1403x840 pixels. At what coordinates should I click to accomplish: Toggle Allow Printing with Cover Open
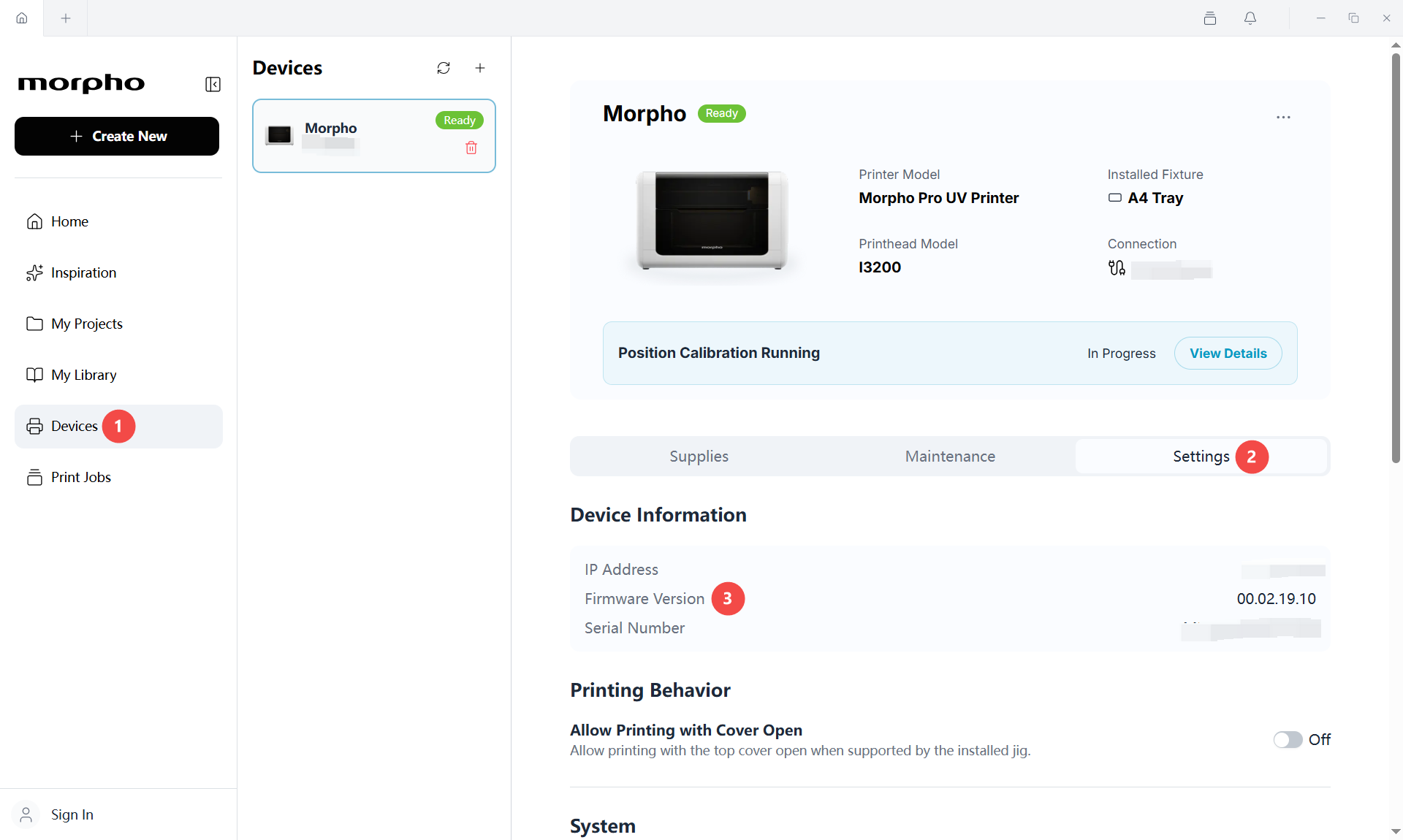(1288, 740)
